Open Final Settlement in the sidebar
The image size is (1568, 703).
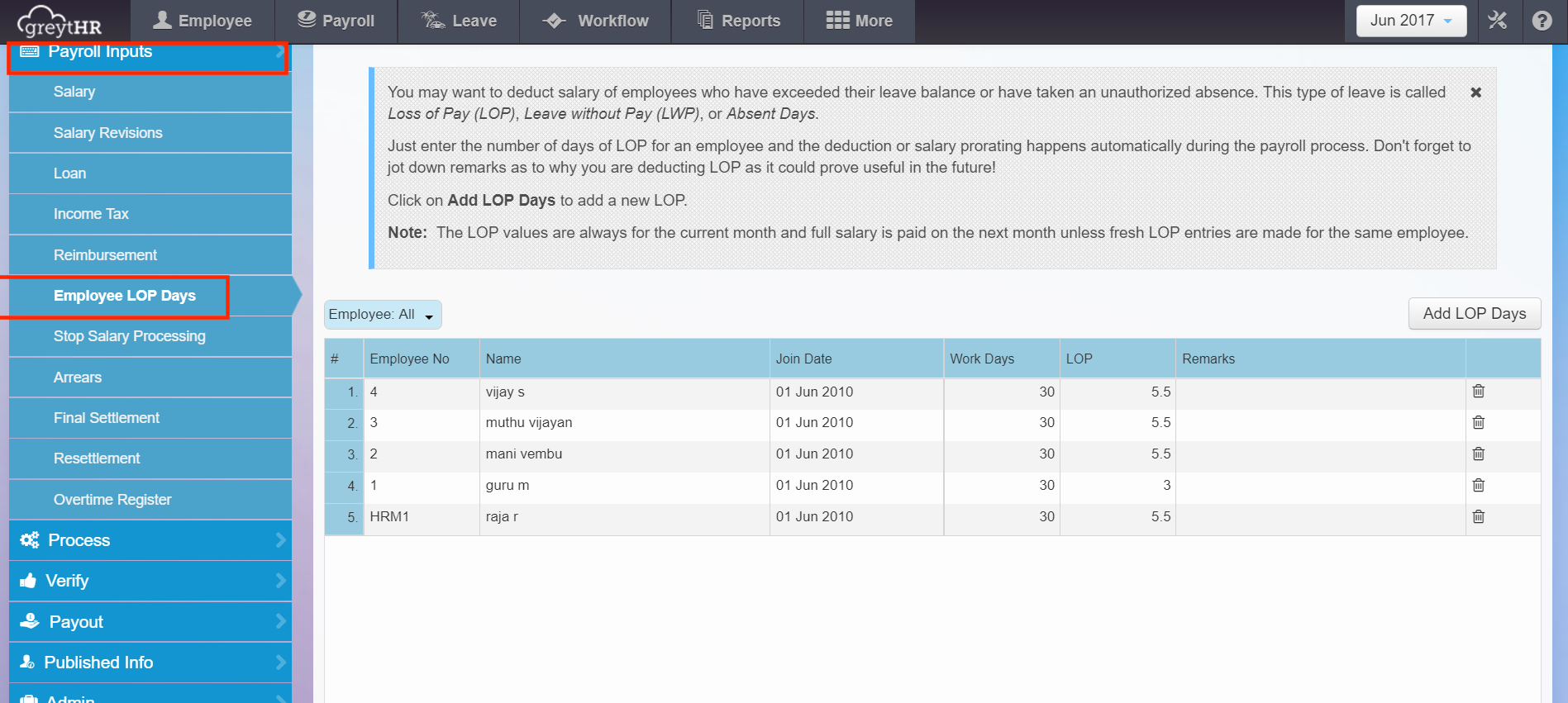click(150, 418)
